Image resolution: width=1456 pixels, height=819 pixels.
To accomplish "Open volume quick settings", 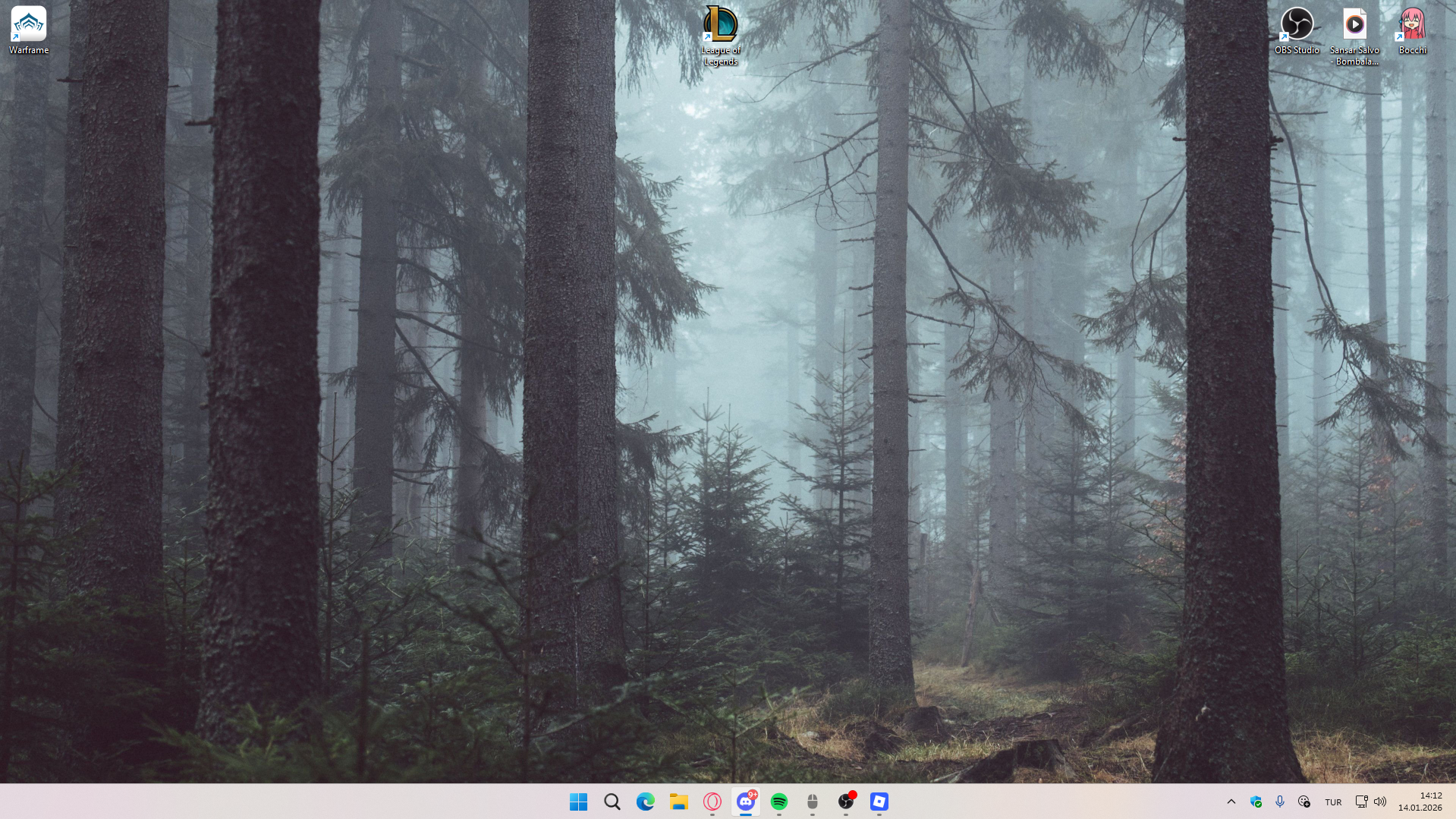I will point(1380,802).
